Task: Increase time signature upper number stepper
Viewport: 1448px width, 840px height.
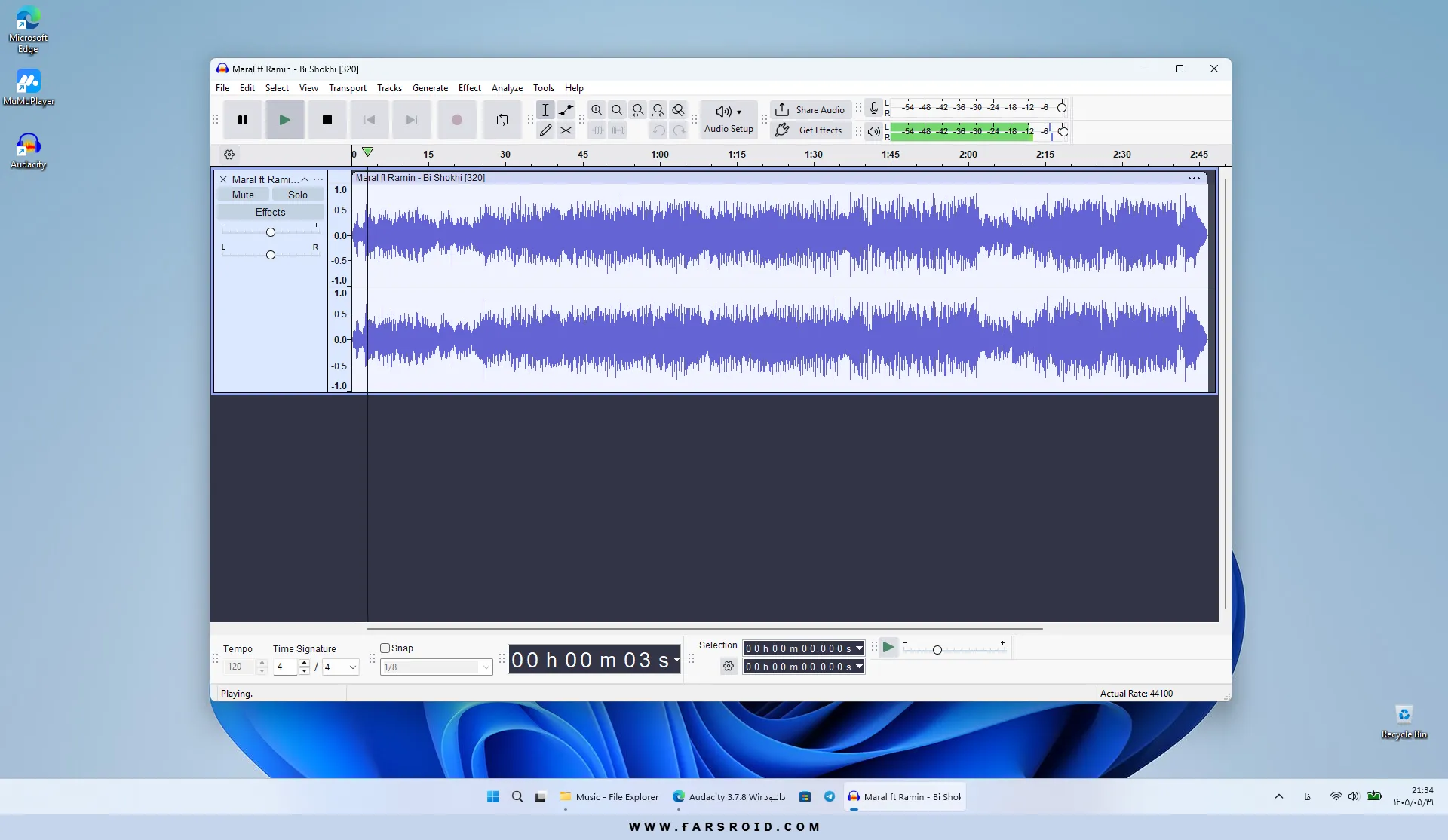Action: point(304,664)
